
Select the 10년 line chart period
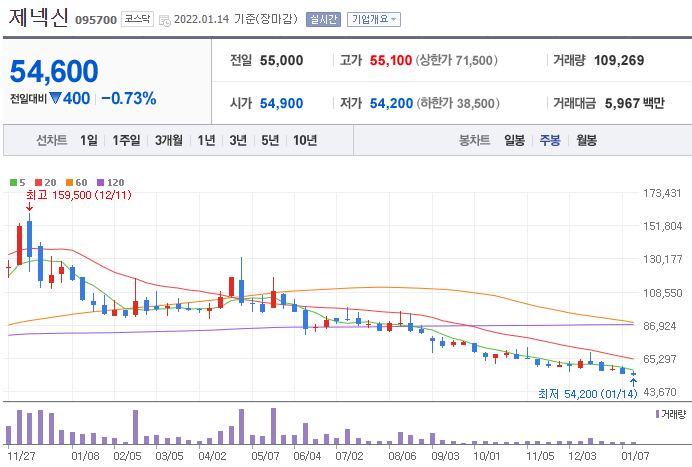pos(305,140)
